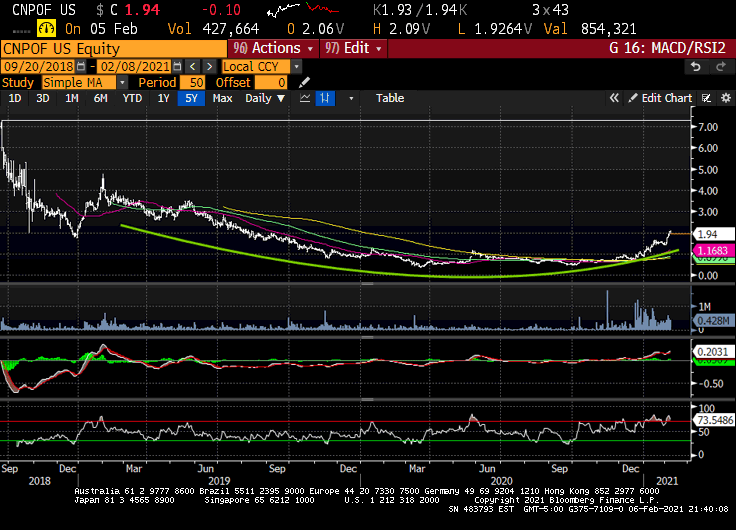
Task: Expand the Local CCY currency dropdown
Action: (x=296, y=67)
